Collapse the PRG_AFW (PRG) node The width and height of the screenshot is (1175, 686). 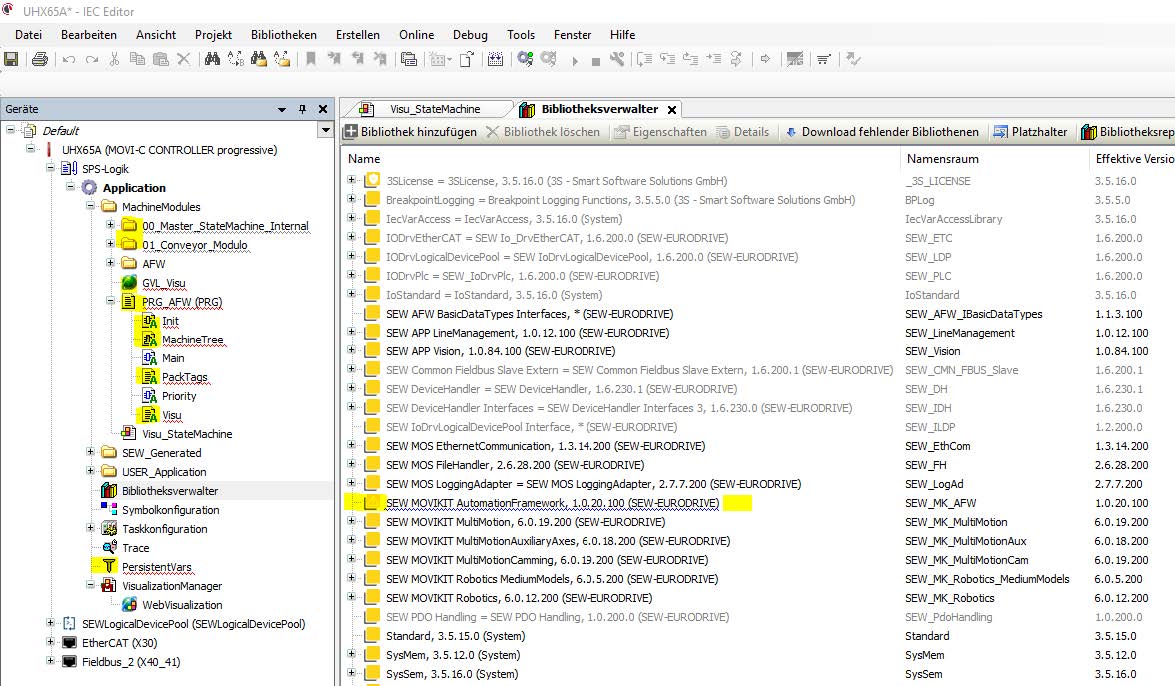(x=109, y=302)
